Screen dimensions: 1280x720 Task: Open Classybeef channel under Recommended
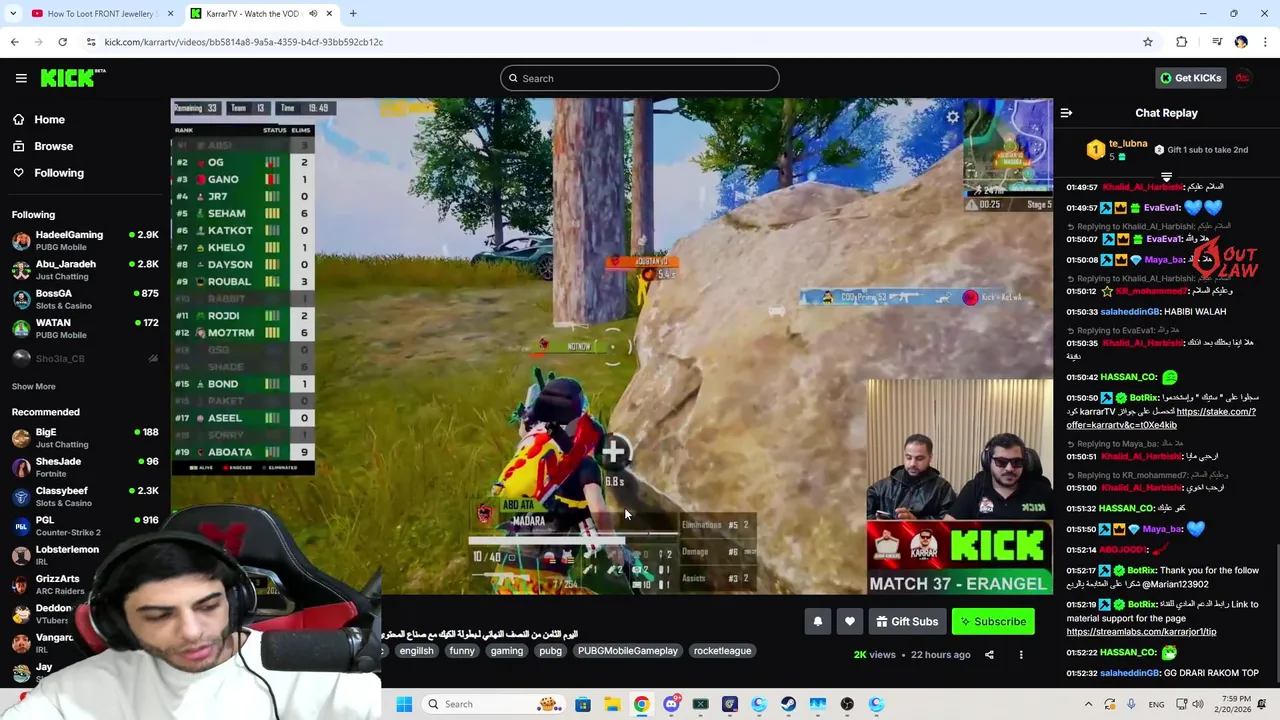tap(84, 496)
